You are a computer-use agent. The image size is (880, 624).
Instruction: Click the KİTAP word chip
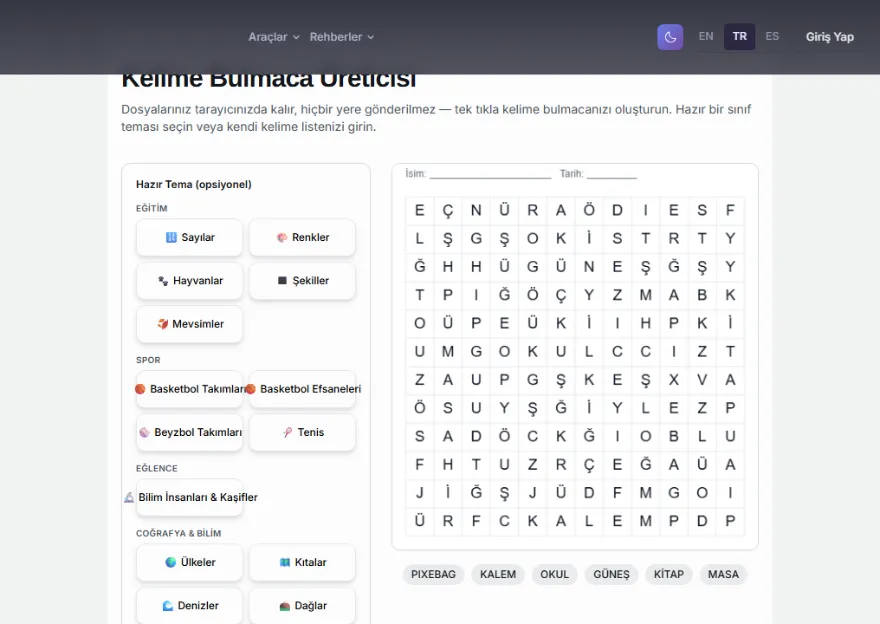coord(669,575)
